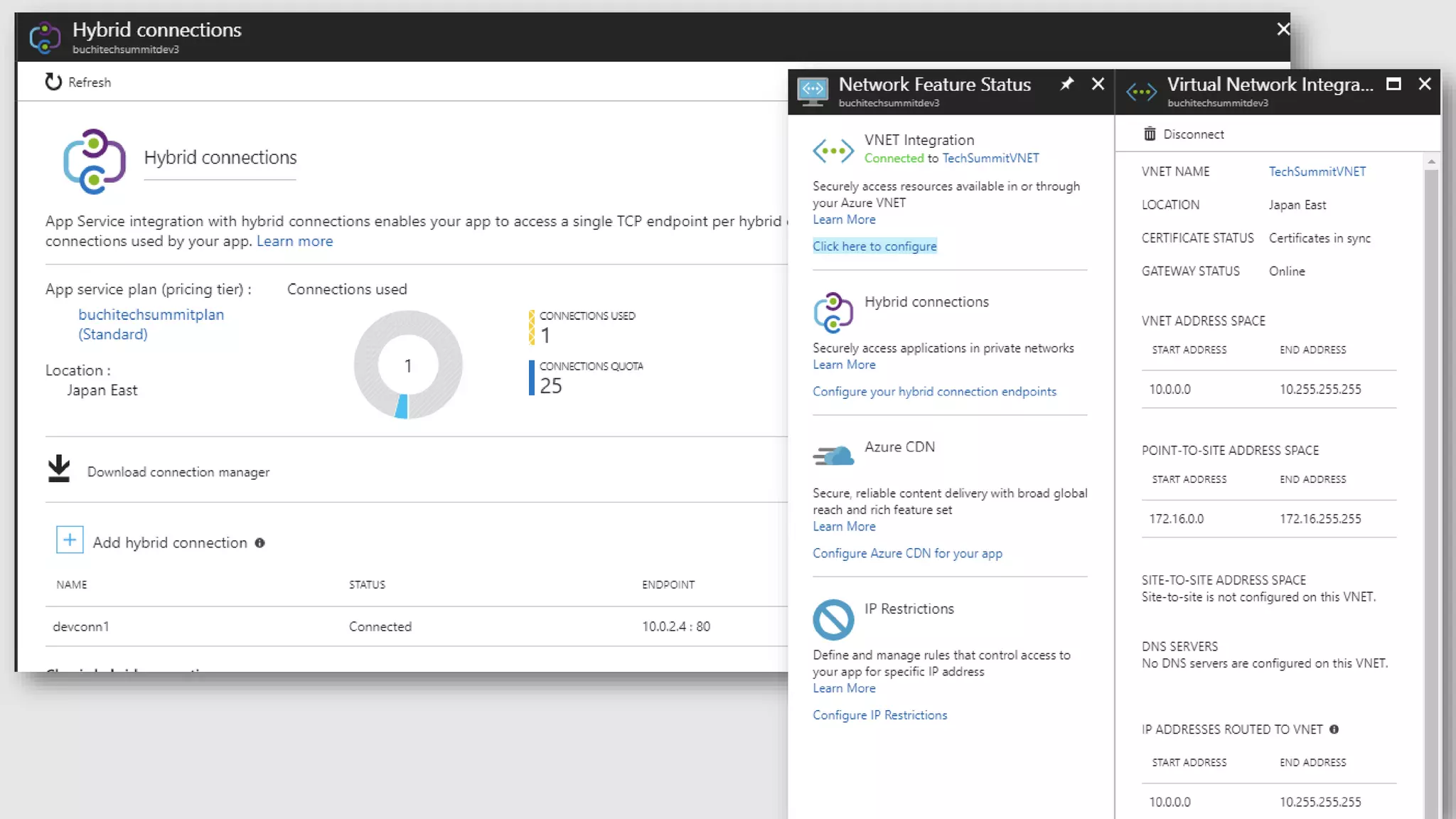Maximize the Virtual Network Integration blade

coord(1393,84)
